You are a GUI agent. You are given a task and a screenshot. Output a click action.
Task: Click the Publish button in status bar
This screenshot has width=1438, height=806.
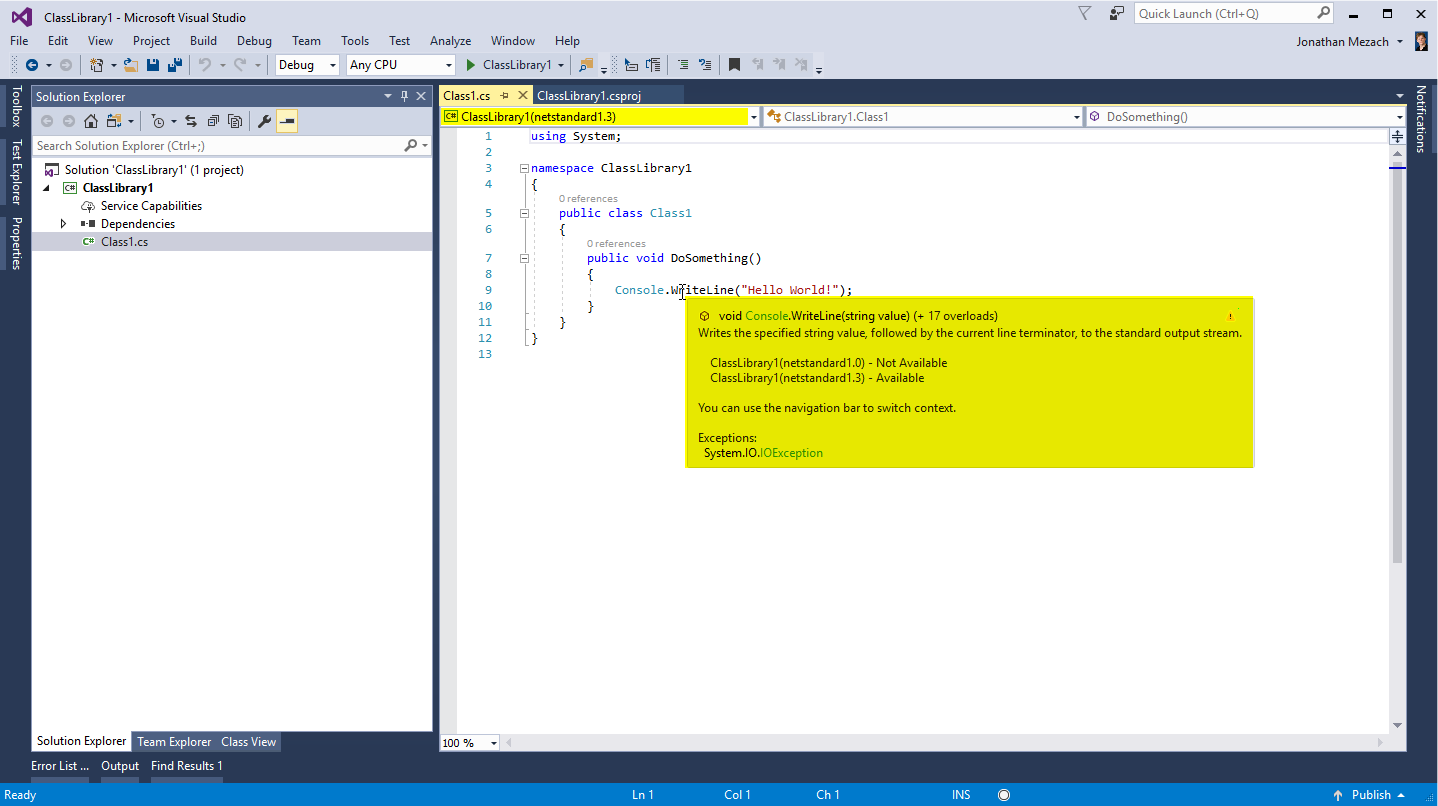click(1371, 795)
